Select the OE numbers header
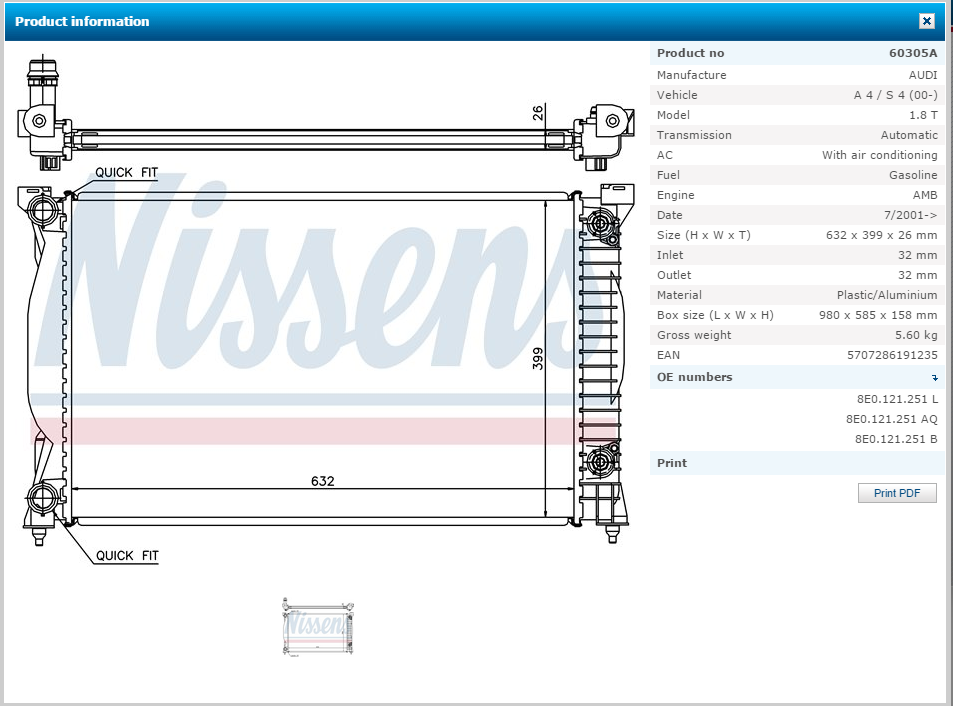Viewport: 953px width, 706px height. pos(797,377)
